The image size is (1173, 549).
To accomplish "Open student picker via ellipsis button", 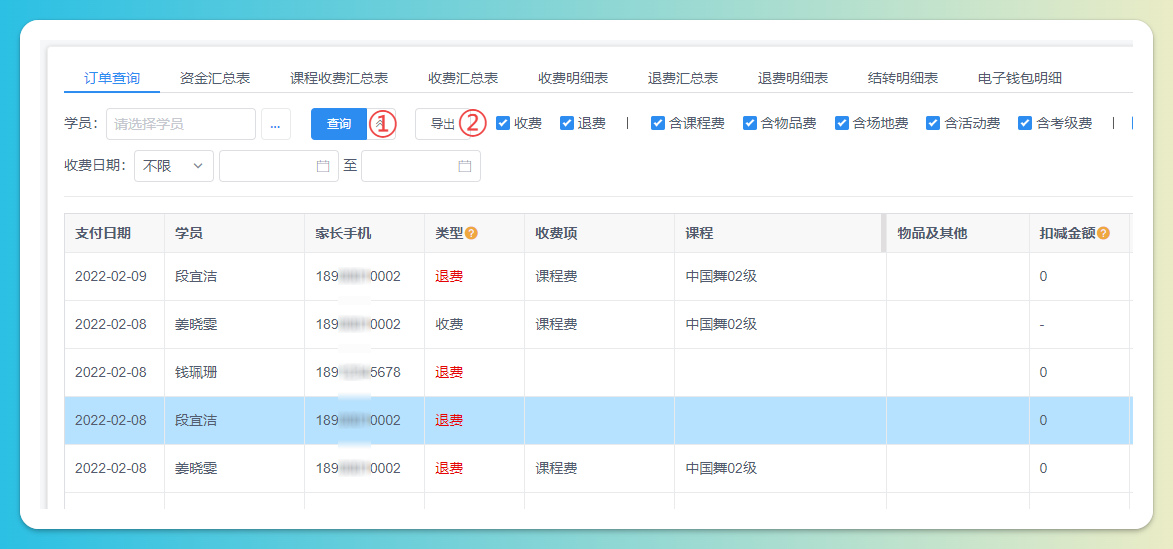I will coord(275,124).
